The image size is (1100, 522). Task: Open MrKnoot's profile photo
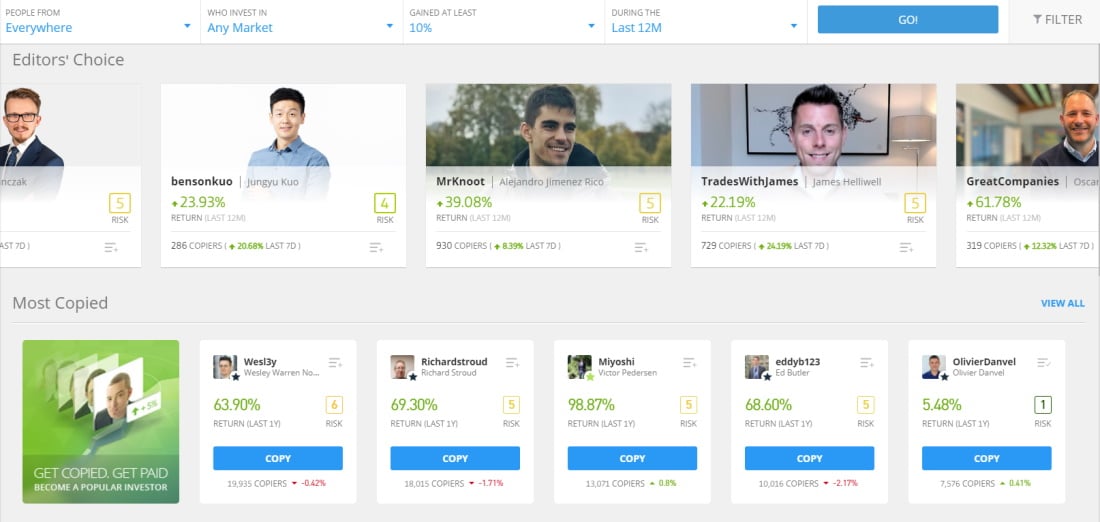pyautogui.click(x=549, y=125)
